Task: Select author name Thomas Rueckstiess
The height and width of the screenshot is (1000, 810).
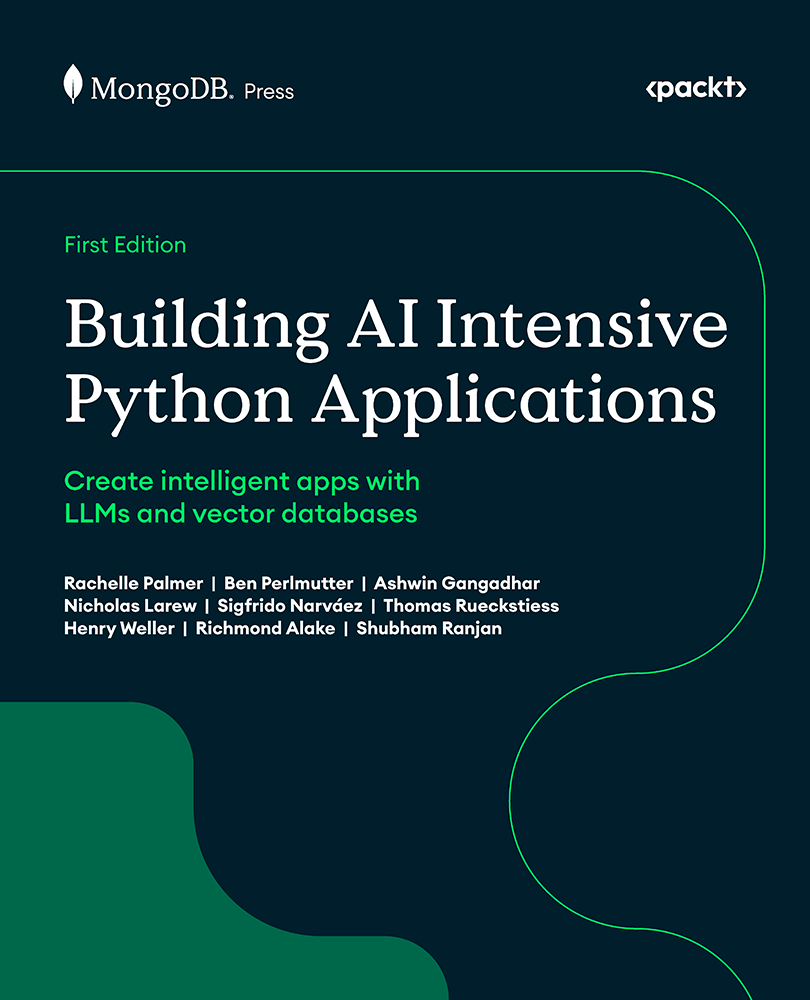Action: point(471,606)
